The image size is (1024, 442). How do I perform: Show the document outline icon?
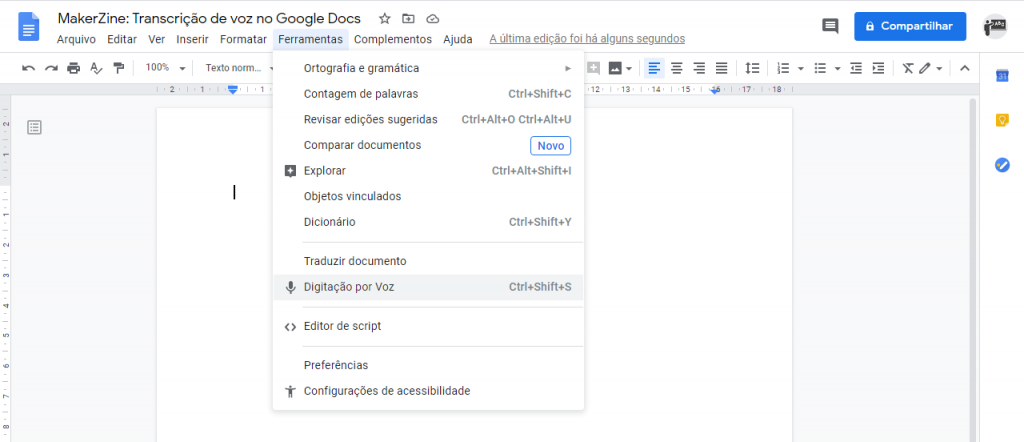(35, 127)
